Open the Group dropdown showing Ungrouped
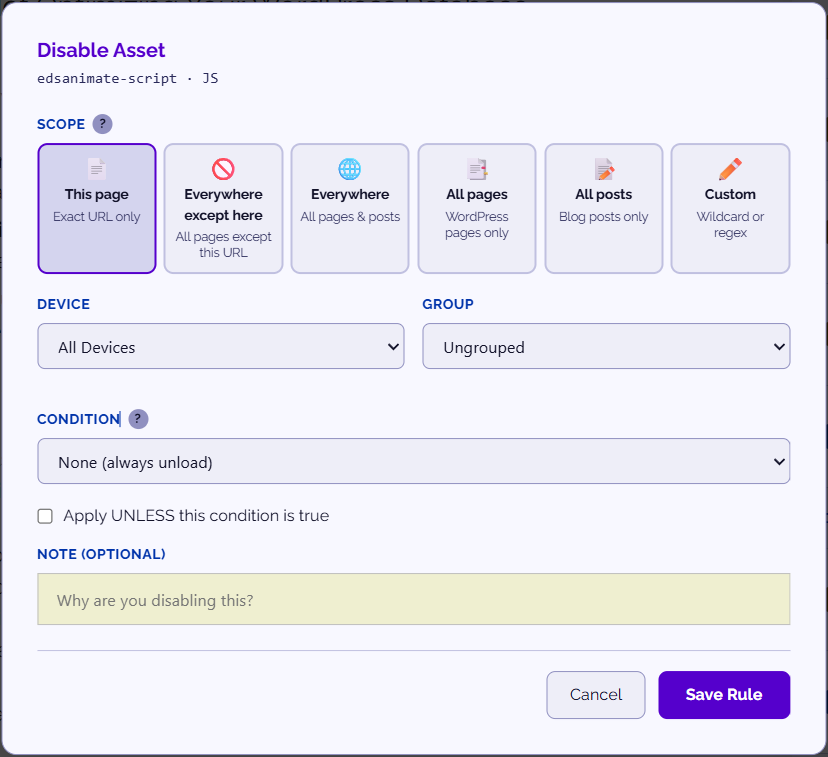Screen dimensions: 828x757 [x=606, y=345]
